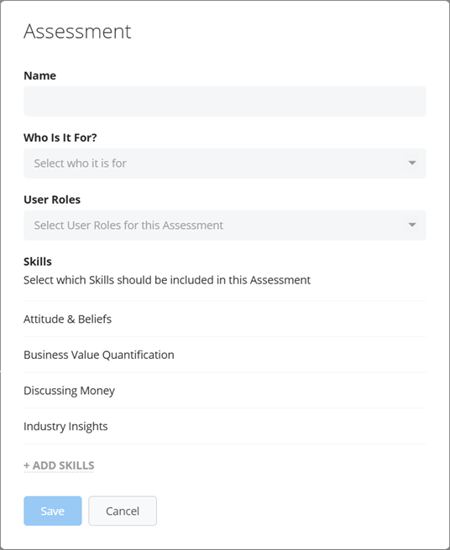450x550 pixels.
Task: Choose the Discussing Money skill
Action: pos(225,390)
